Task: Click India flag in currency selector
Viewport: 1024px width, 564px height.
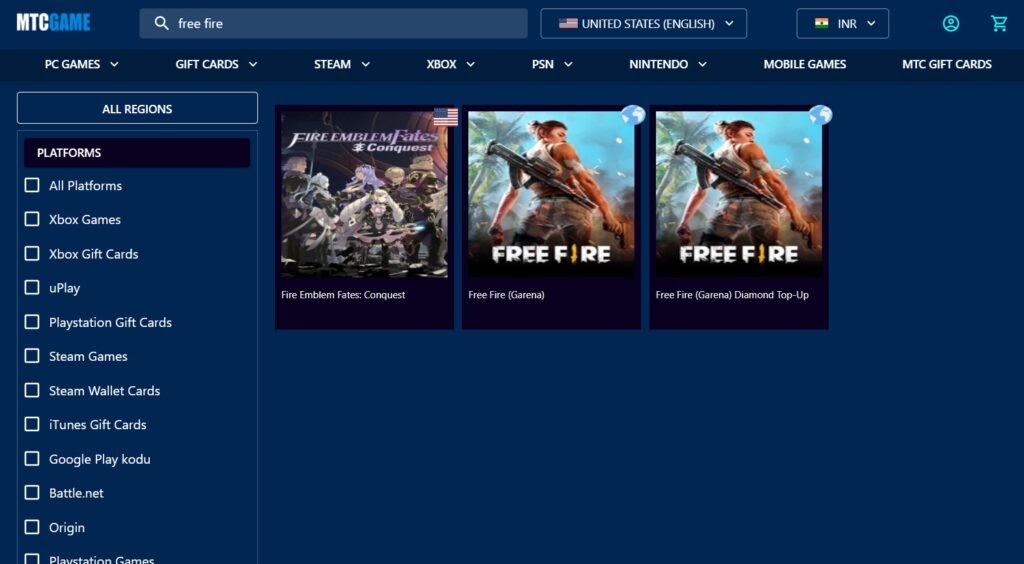Action: point(821,24)
